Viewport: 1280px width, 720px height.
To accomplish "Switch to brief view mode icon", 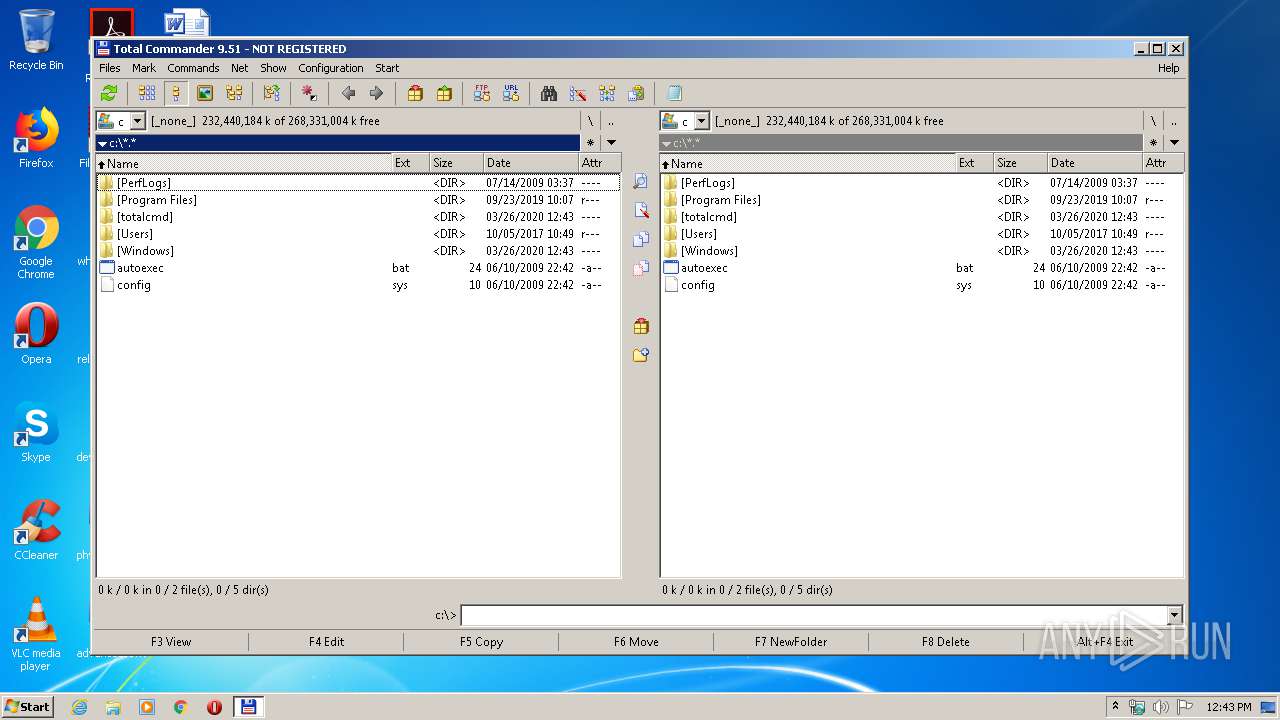I will pyautogui.click(x=147, y=93).
